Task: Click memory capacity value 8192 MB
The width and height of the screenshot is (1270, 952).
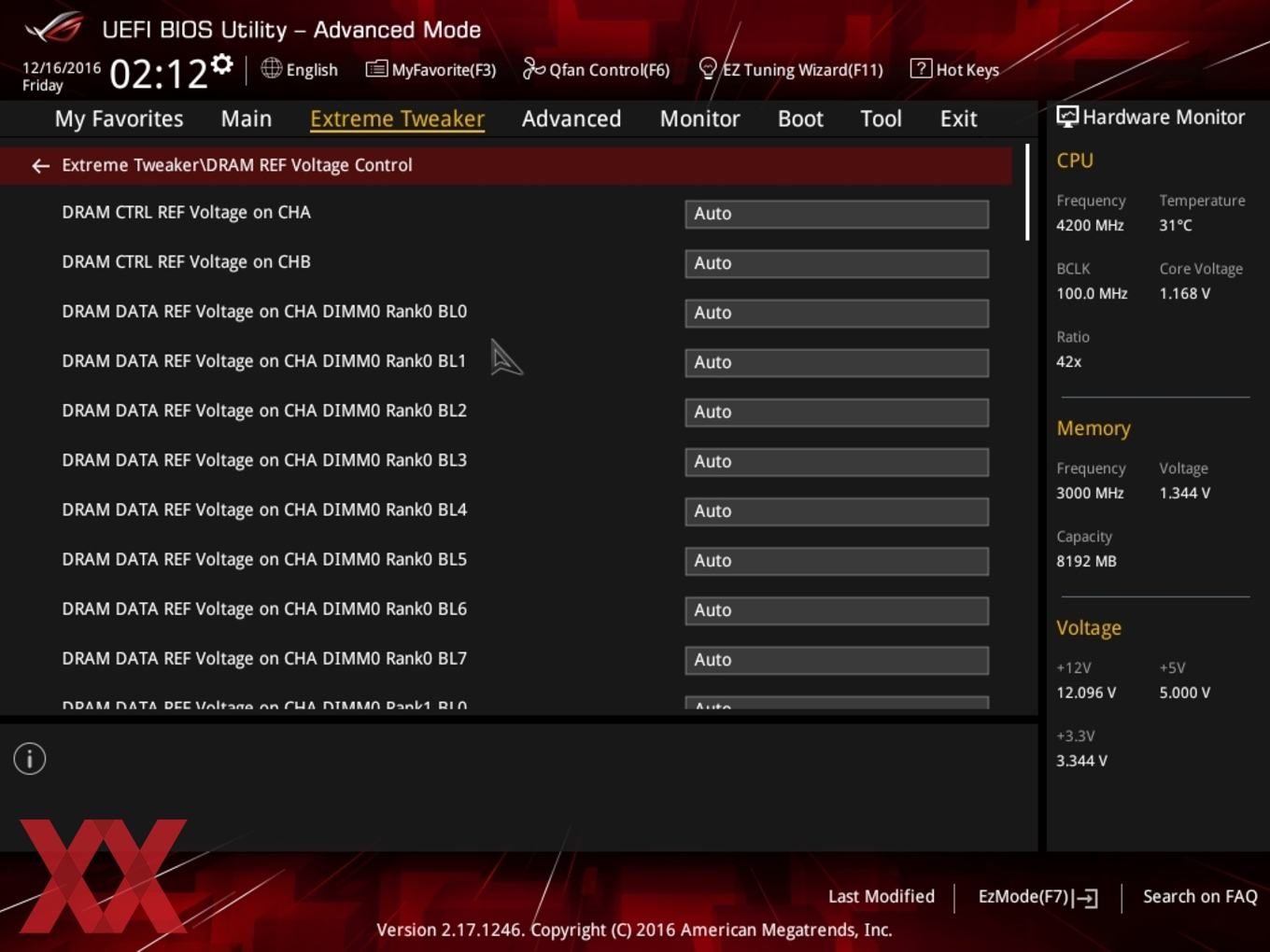Action: coord(1086,561)
